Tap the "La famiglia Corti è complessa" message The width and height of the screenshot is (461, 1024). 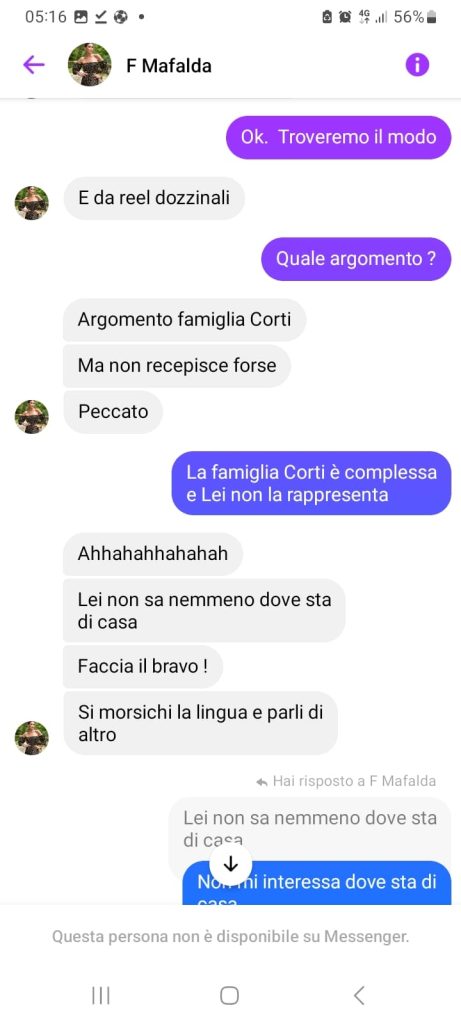click(x=311, y=483)
